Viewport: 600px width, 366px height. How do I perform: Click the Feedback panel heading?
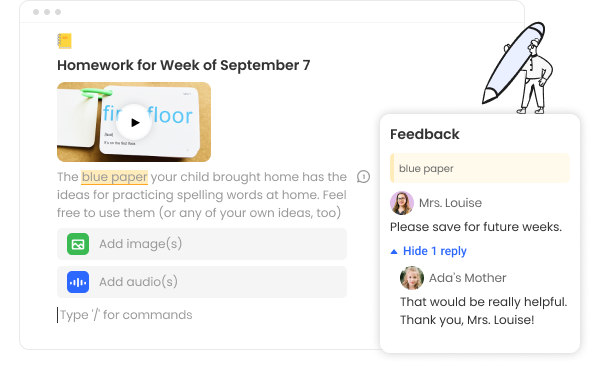(425, 134)
